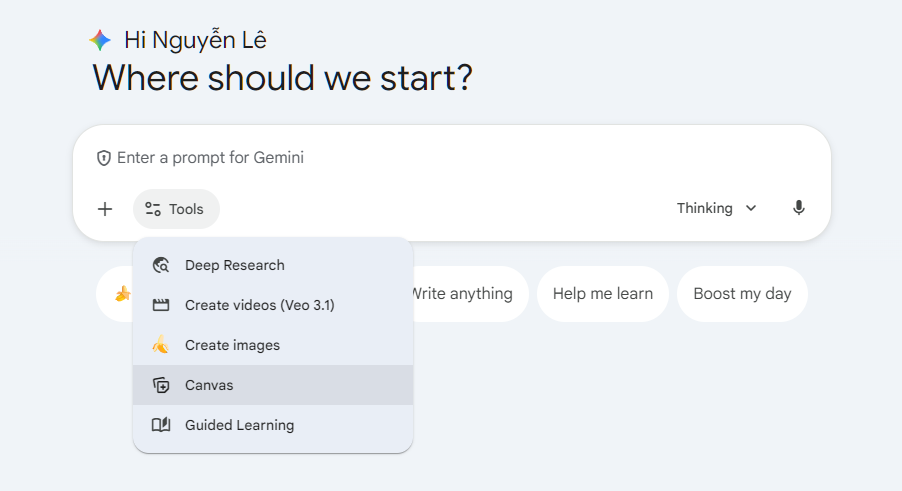This screenshot has height=491, width=902.
Task: Click the Canvas icon in the menu
Action: 161,385
